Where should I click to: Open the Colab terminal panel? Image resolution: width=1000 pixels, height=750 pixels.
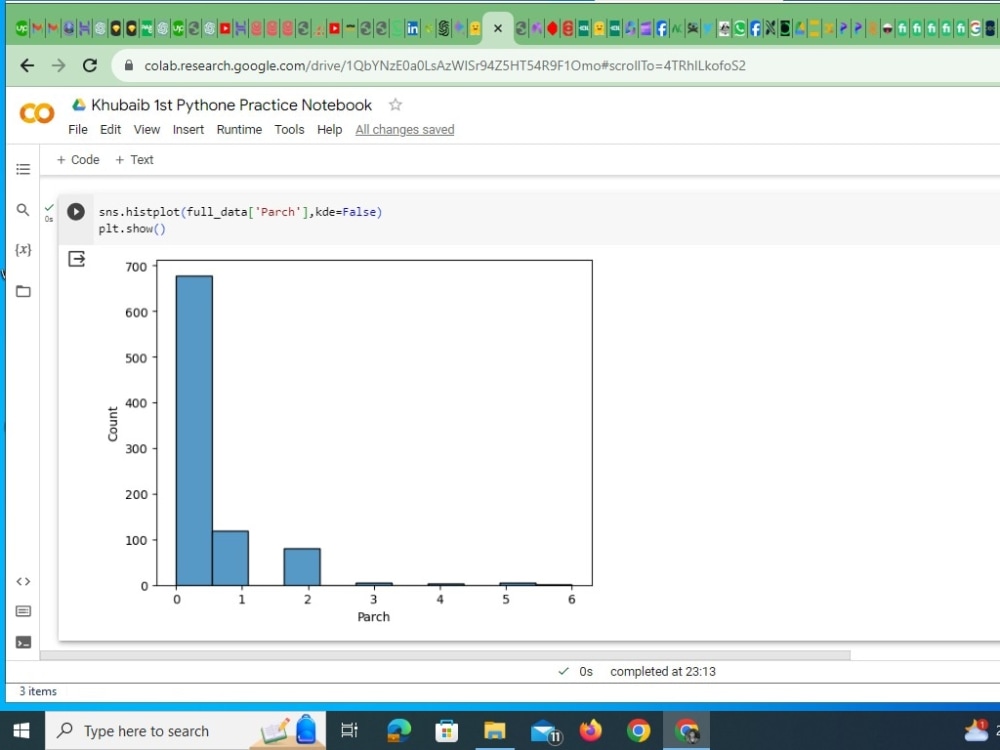coord(23,642)
